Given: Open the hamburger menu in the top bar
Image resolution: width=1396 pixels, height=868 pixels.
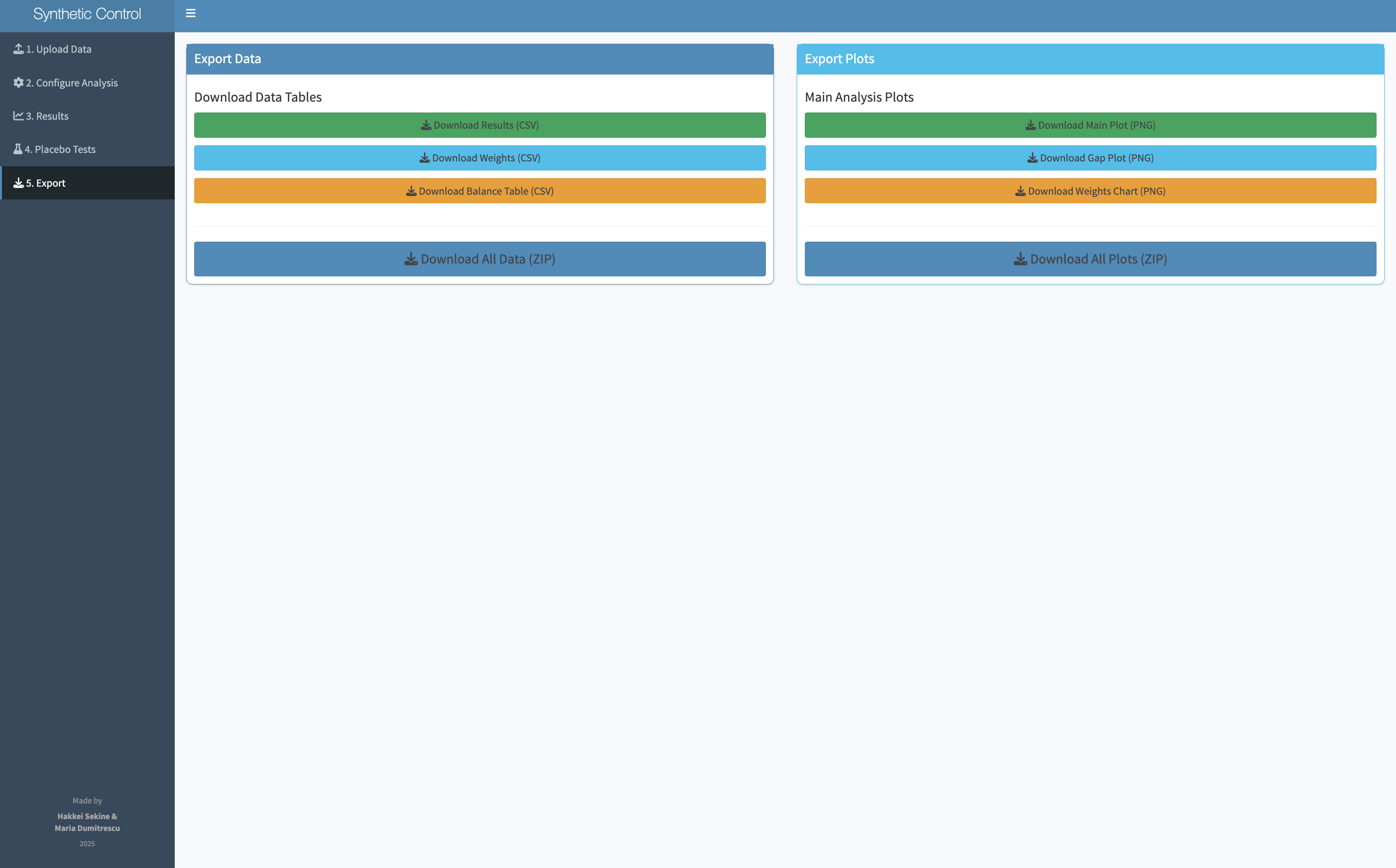Looking at the screenshot, I should pyautogui.click(x=190, y=13).
